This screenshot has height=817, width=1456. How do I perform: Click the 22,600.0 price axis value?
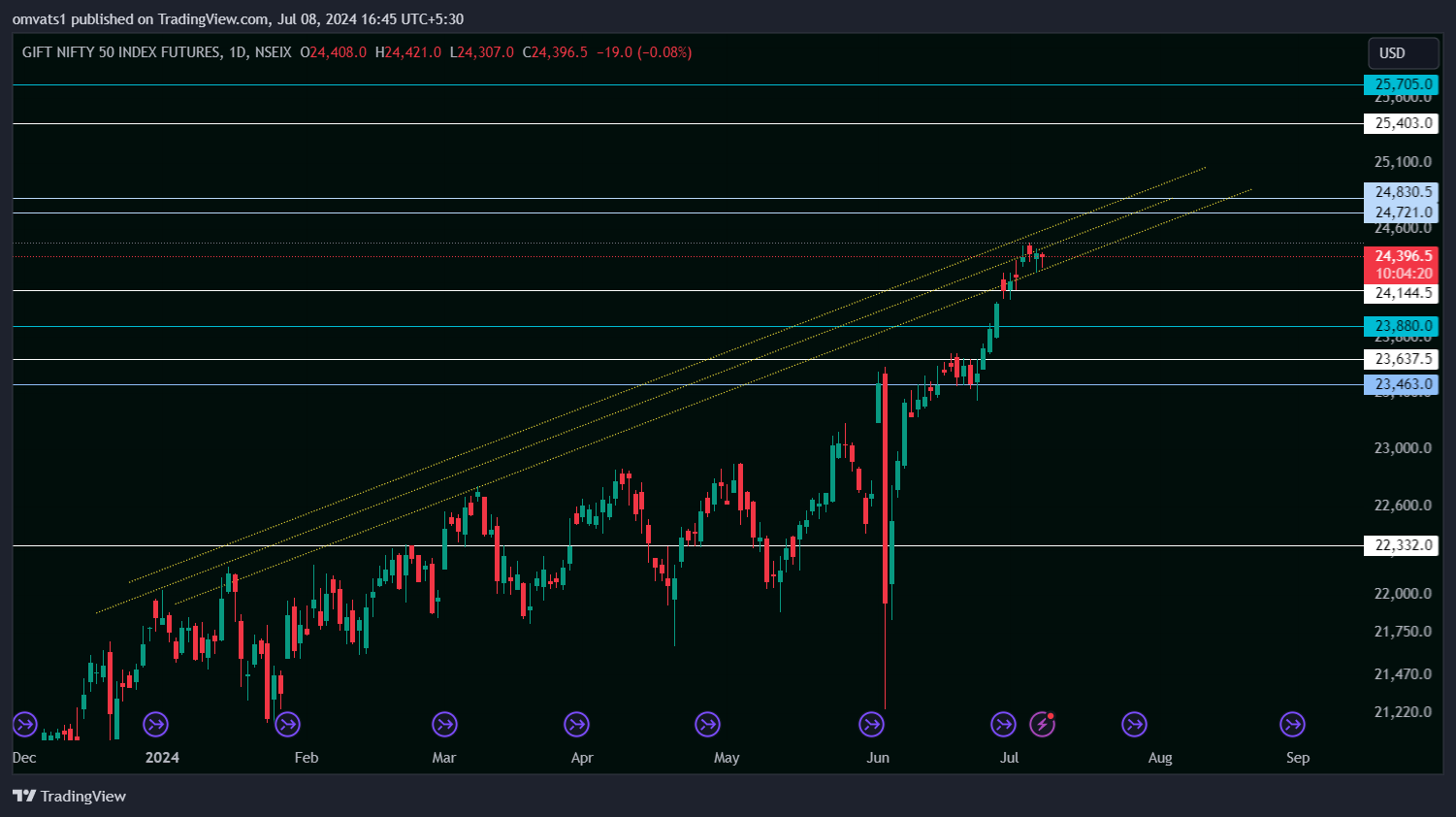tap(1403, 506)
